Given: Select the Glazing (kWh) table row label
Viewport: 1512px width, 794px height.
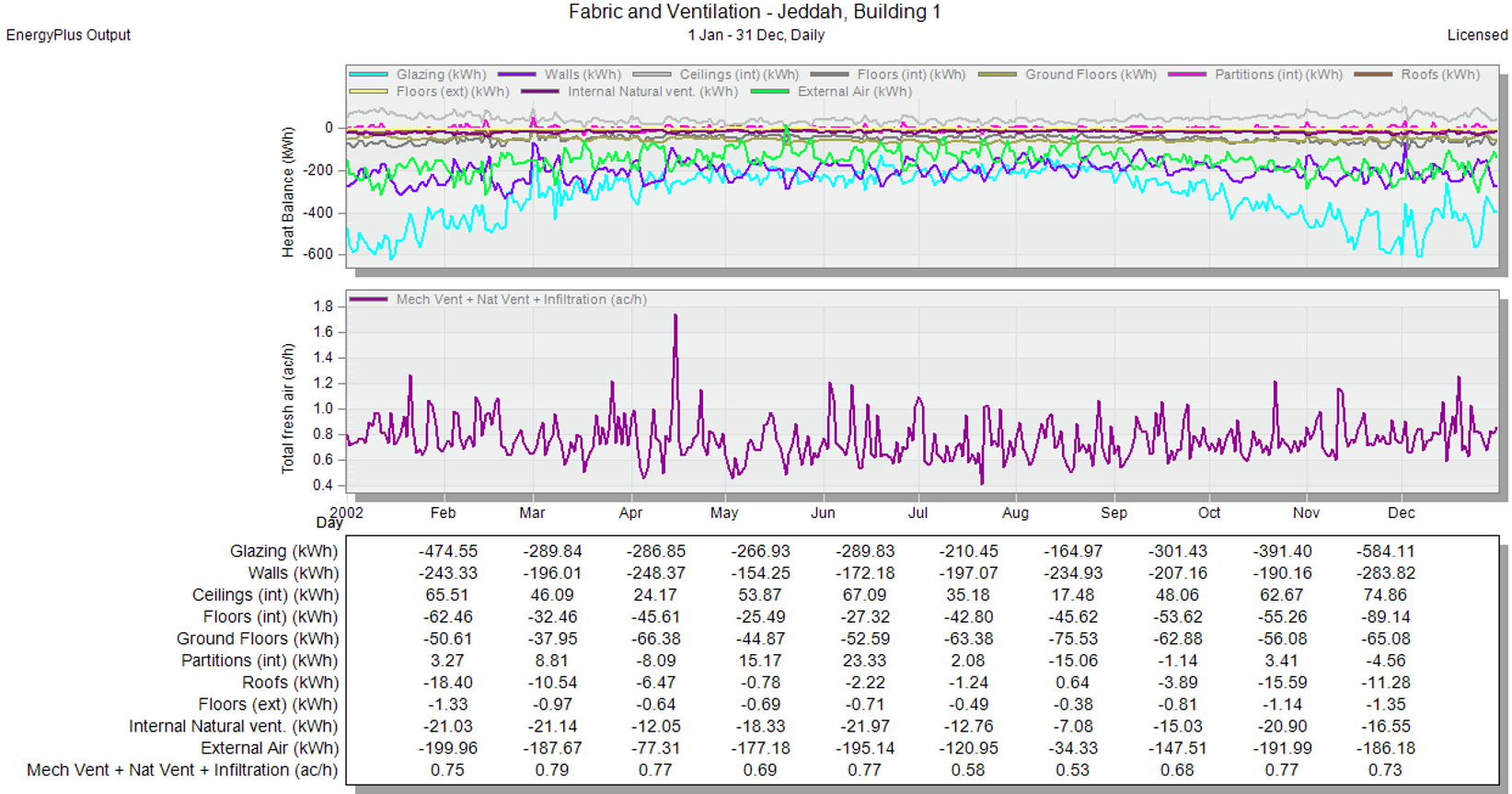Looking at the screenshot, I should coord(283,551).
